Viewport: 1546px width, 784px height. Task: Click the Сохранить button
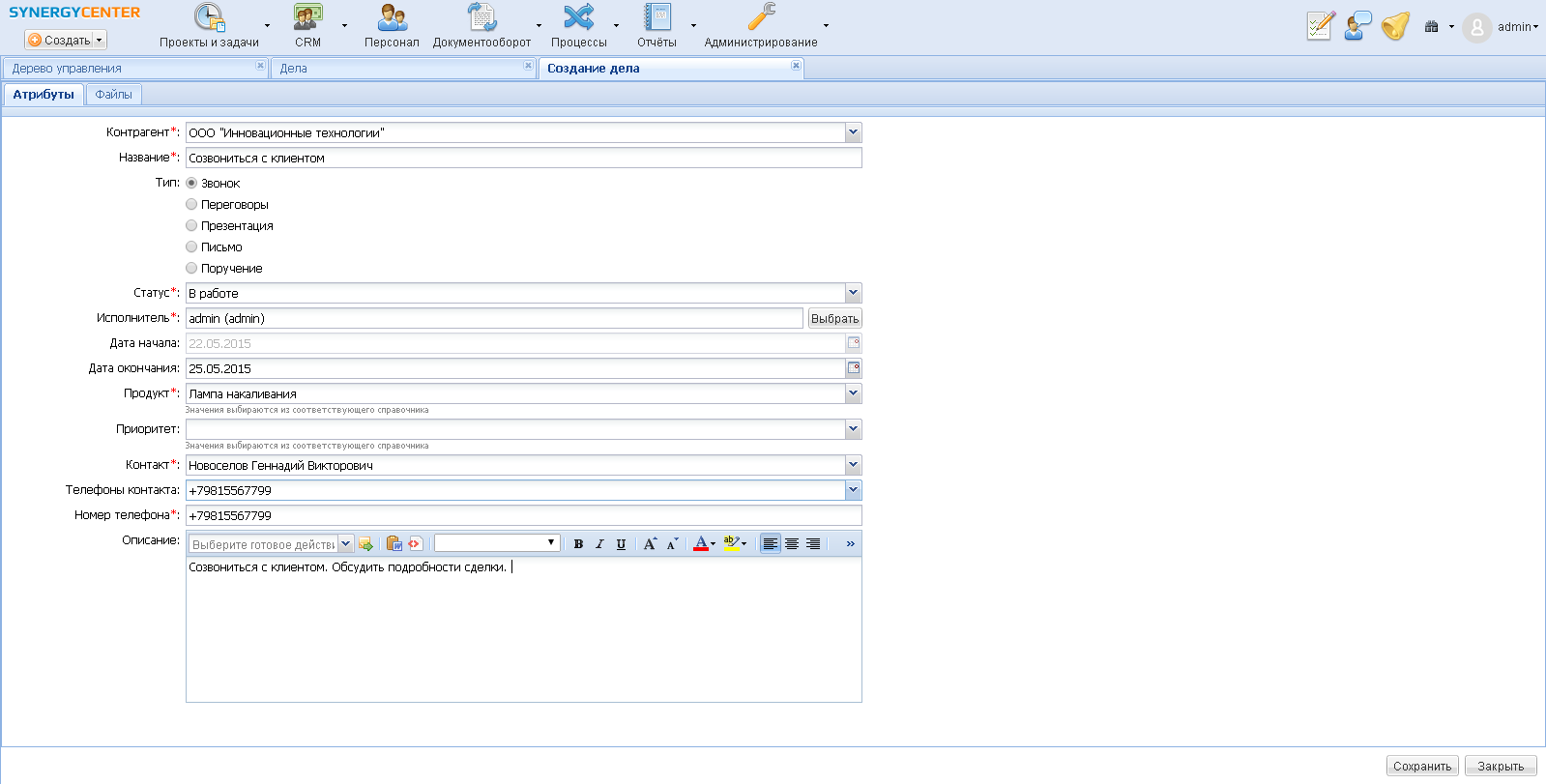point(1422,766)
